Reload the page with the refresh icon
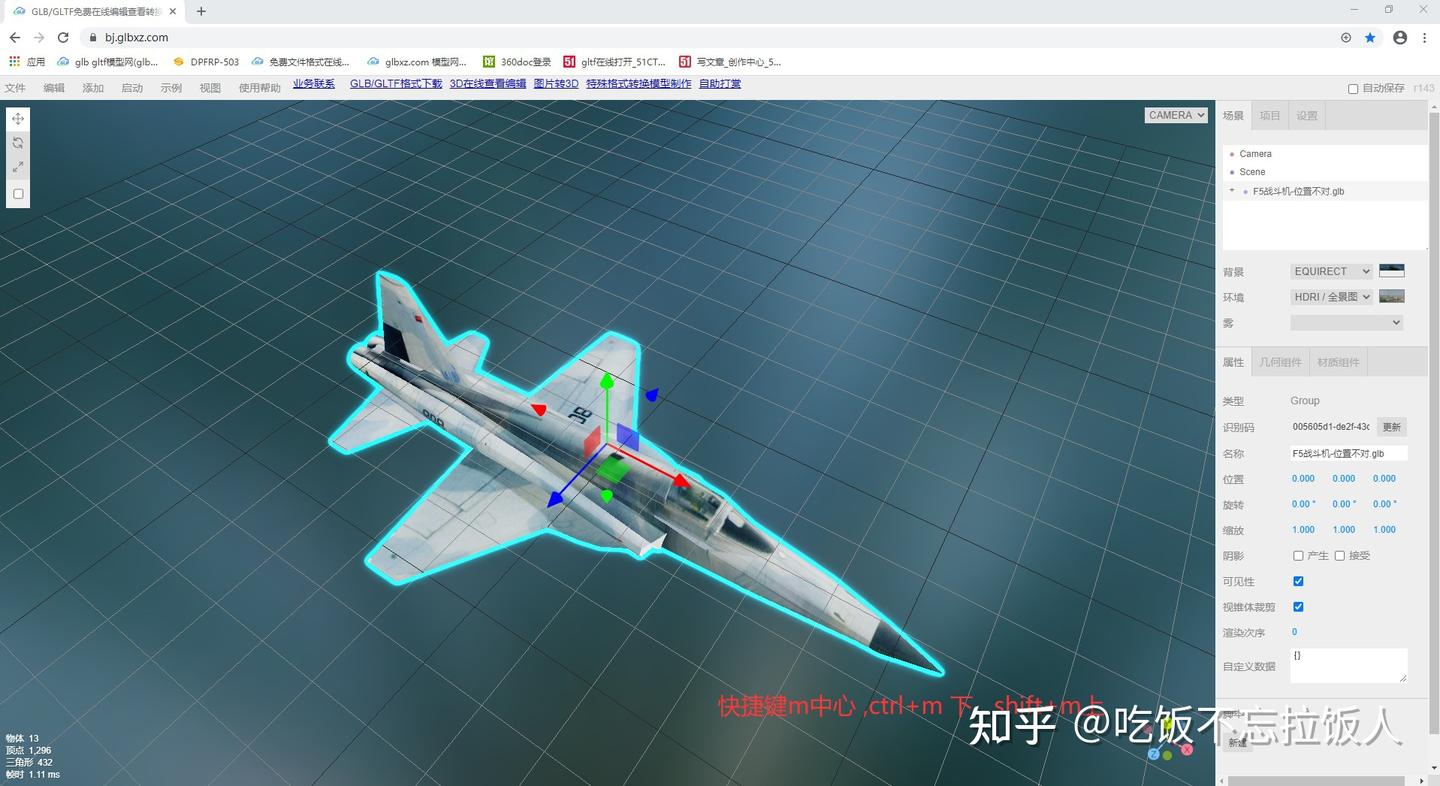This screenshot has height=786, width=1440. tap(63, 37)
